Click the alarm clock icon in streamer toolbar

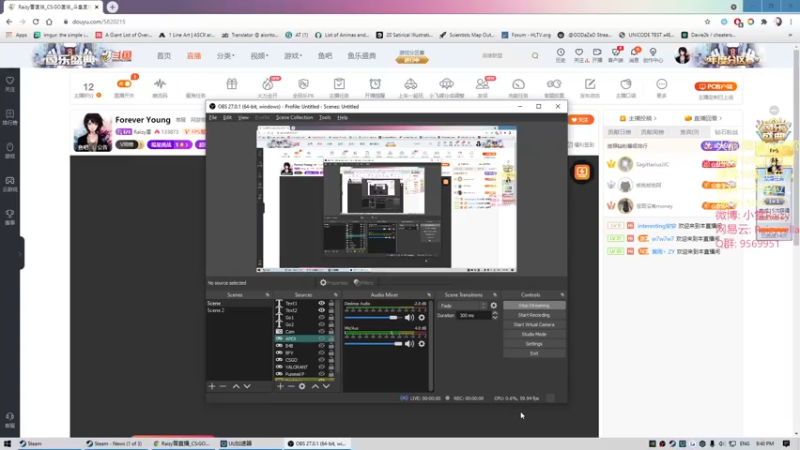point(375,84)
